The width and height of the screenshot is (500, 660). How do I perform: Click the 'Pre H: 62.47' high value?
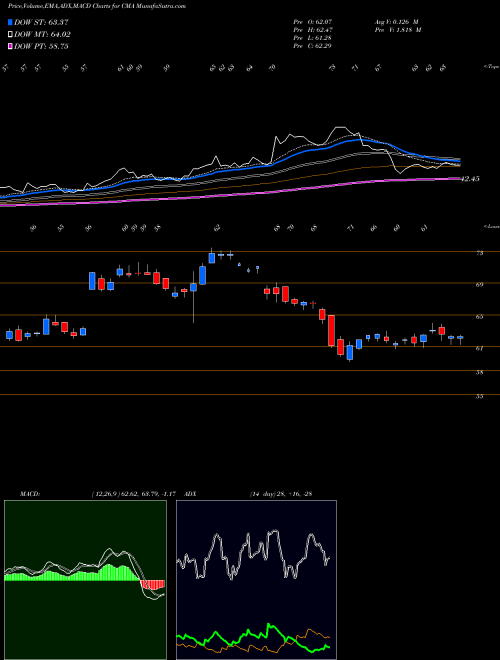pyautogui.click(x=313, y=30)
